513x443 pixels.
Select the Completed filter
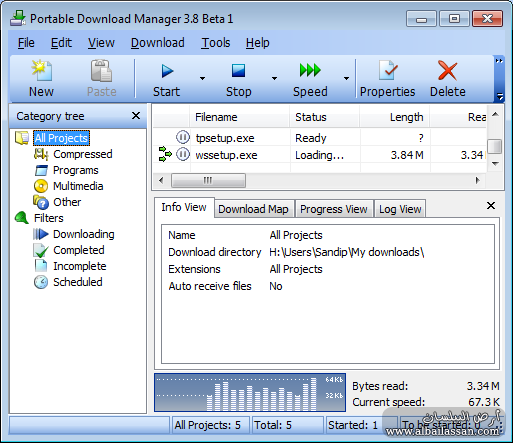coord(79,250)
